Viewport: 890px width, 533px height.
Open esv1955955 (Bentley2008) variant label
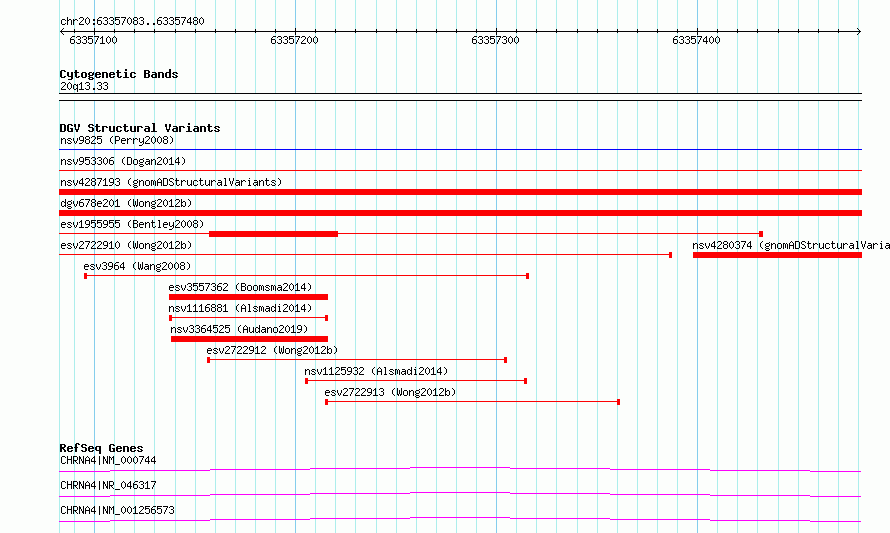click(132, 224)
